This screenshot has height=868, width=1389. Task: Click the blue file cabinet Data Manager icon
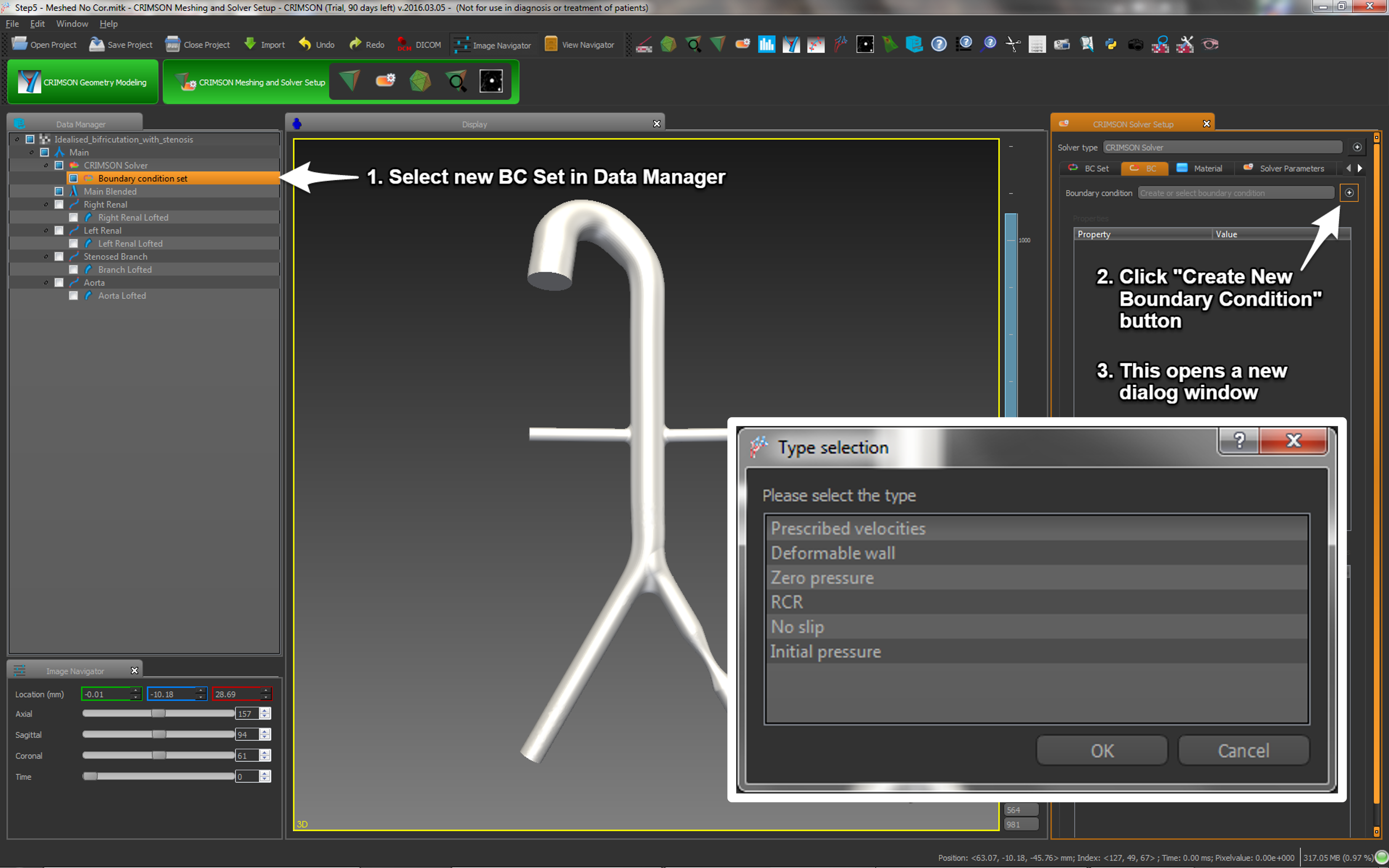coord(914,44)
